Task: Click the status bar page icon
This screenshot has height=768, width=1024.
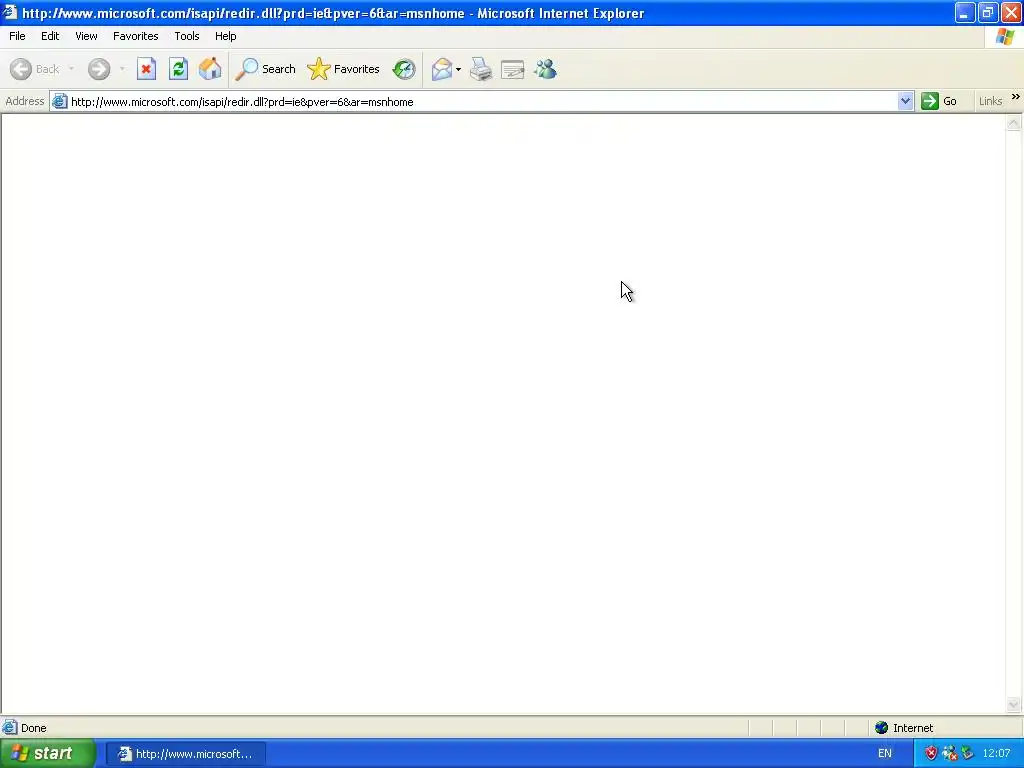Action: tap(10, 728)
